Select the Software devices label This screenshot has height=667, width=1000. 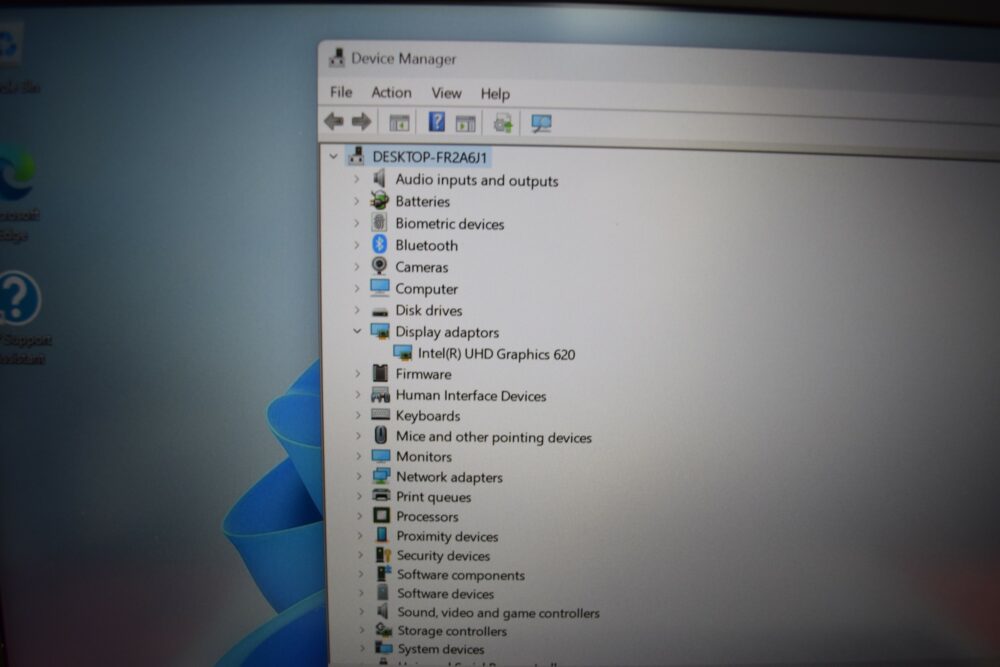pyautogui.click(x=446, y=594)
